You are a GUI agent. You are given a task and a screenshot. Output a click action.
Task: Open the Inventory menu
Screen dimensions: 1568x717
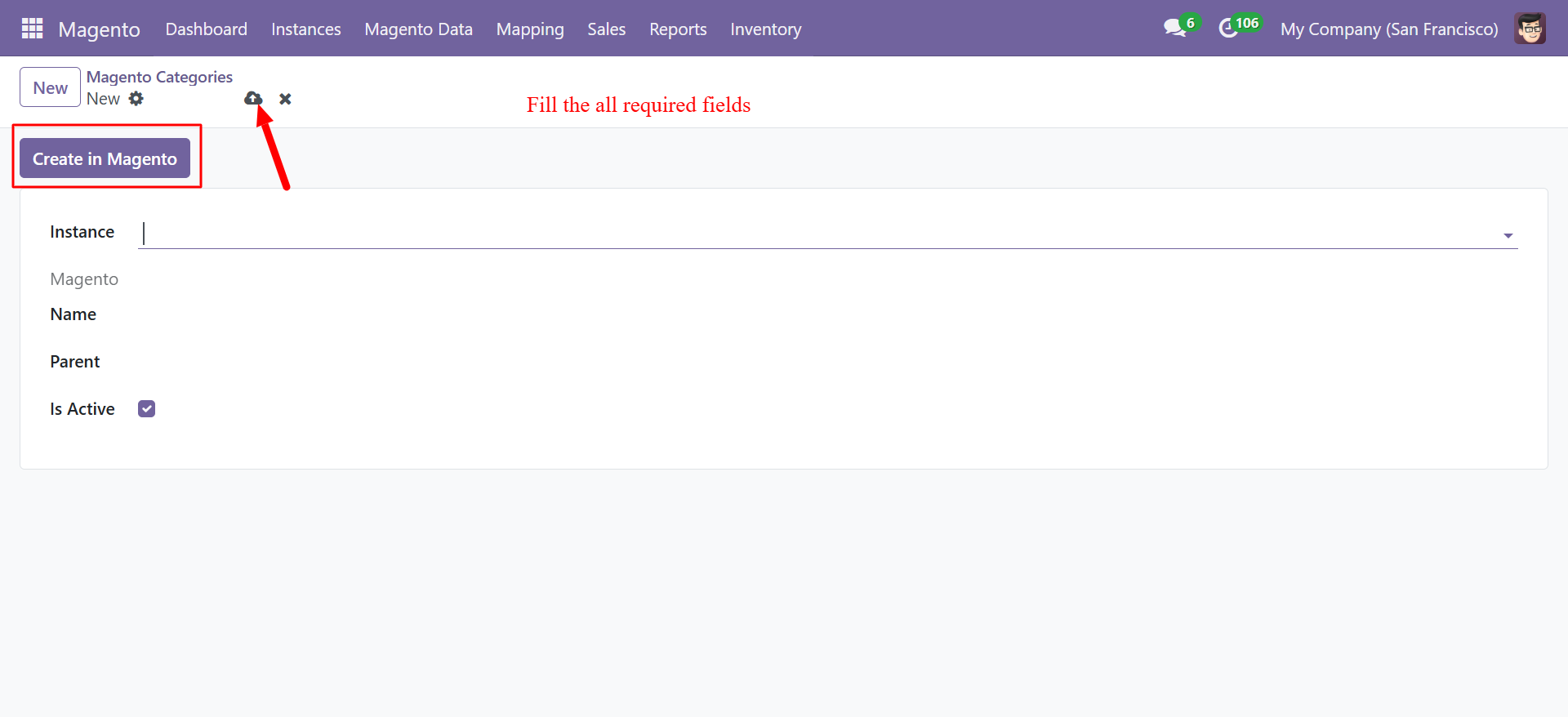766,29
